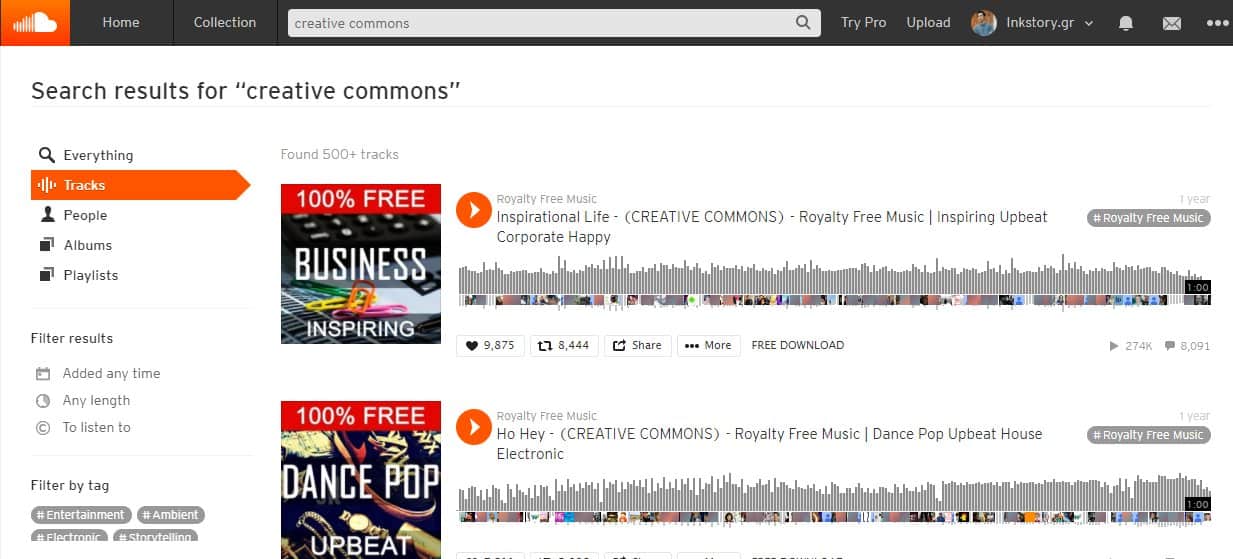Open Inkstory.gr profile dropdown
1233x559 pixels.
(1033, 23)
